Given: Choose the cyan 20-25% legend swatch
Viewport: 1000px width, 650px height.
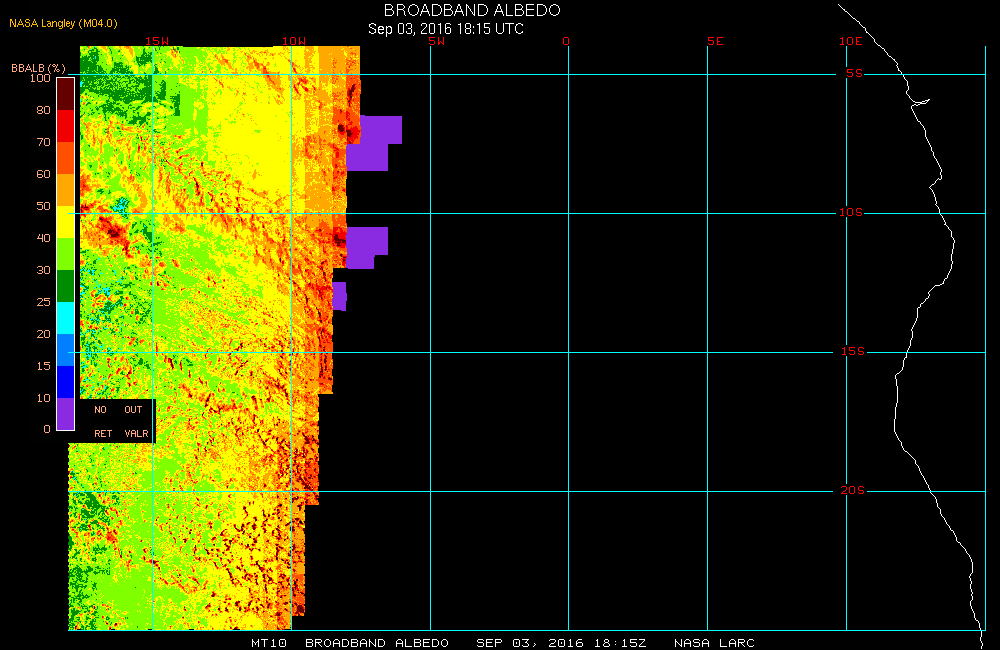Looking at the screenshot, I should coord(65,317).
